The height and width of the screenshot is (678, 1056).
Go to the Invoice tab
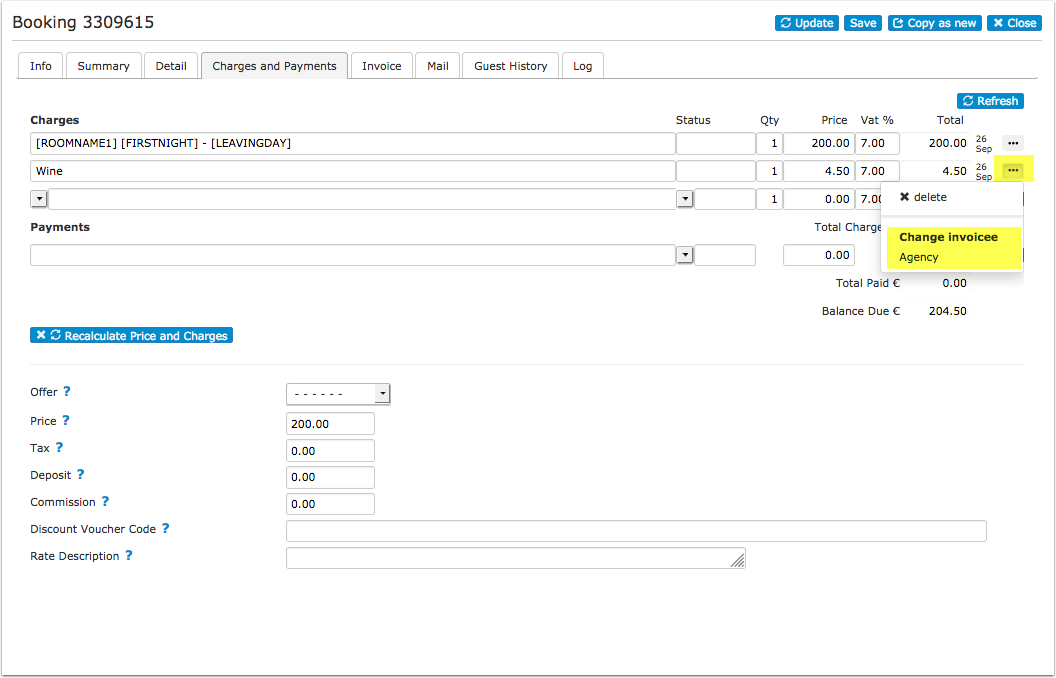tap(382, 66)
